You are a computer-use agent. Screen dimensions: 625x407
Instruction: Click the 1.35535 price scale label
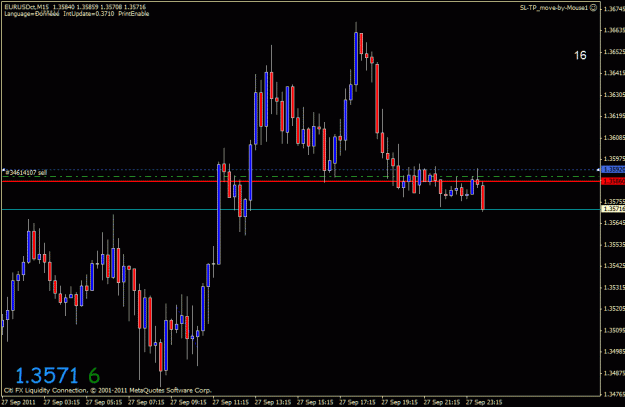pos(614,244)
